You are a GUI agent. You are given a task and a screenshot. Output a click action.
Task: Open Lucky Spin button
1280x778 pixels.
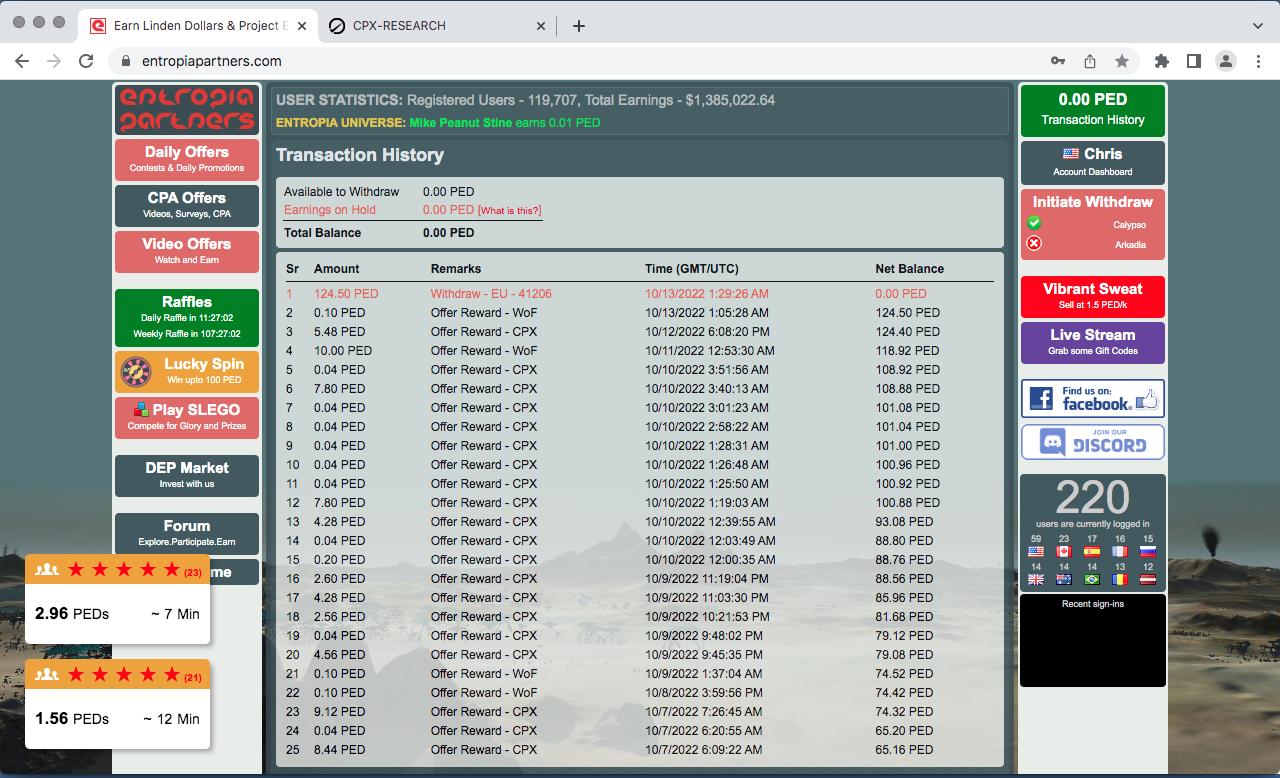(x=187, y=371)
